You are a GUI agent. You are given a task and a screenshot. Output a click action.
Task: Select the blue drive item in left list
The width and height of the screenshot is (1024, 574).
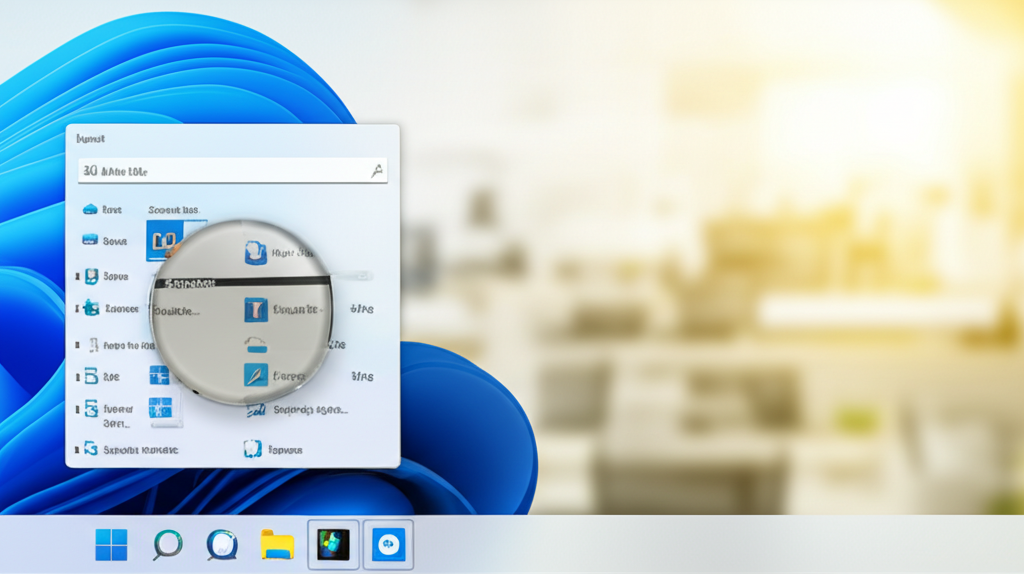90,241
